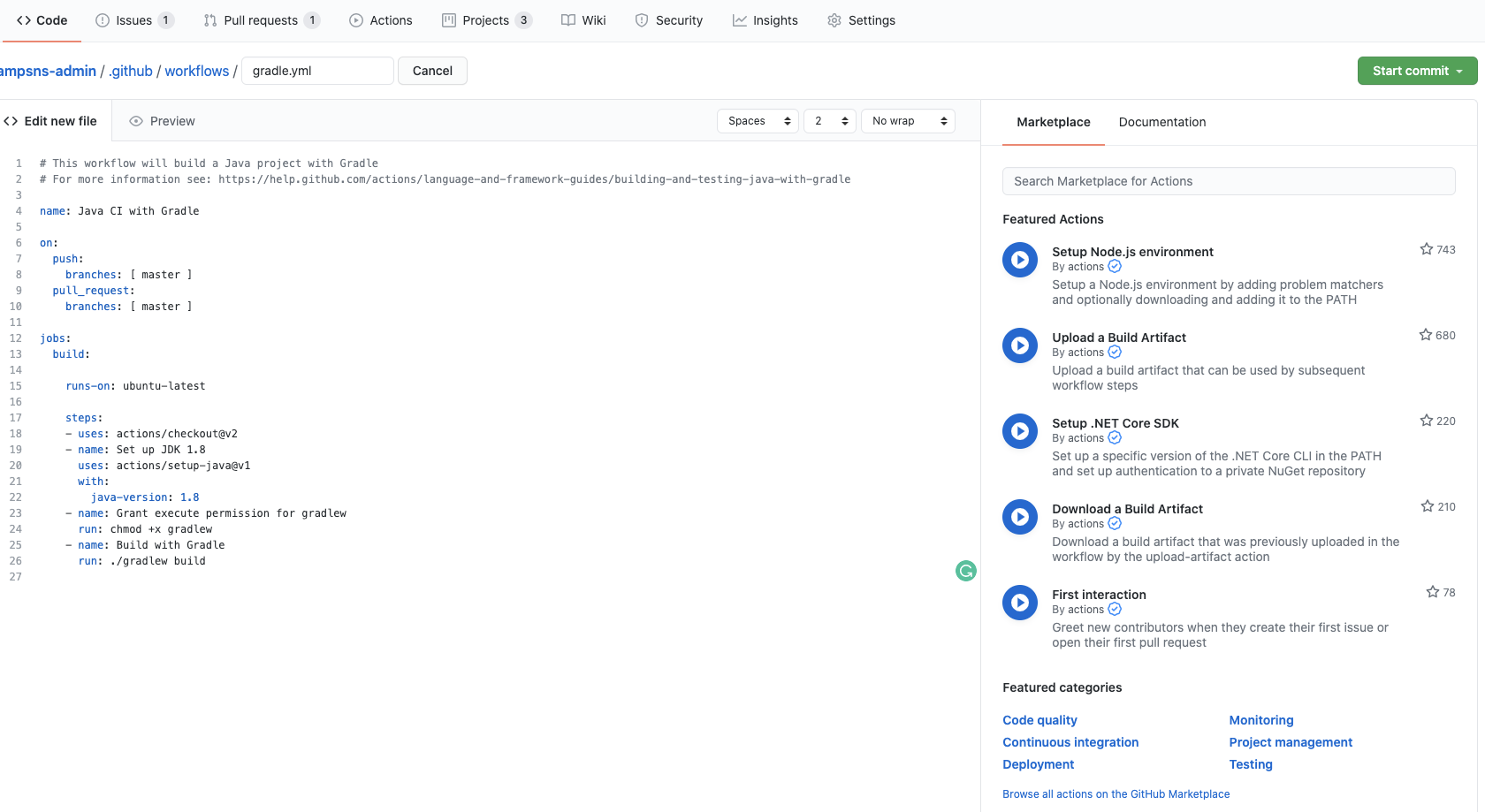Click the Grammarly icon in editor

click(x=966, y=572)
